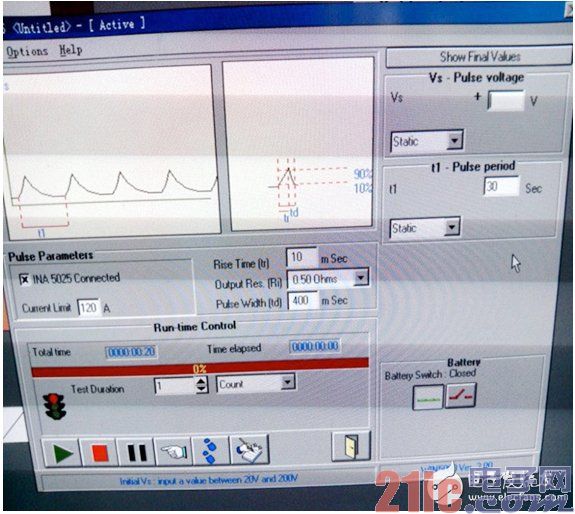Click the Show Final Values button

(479, 57)
